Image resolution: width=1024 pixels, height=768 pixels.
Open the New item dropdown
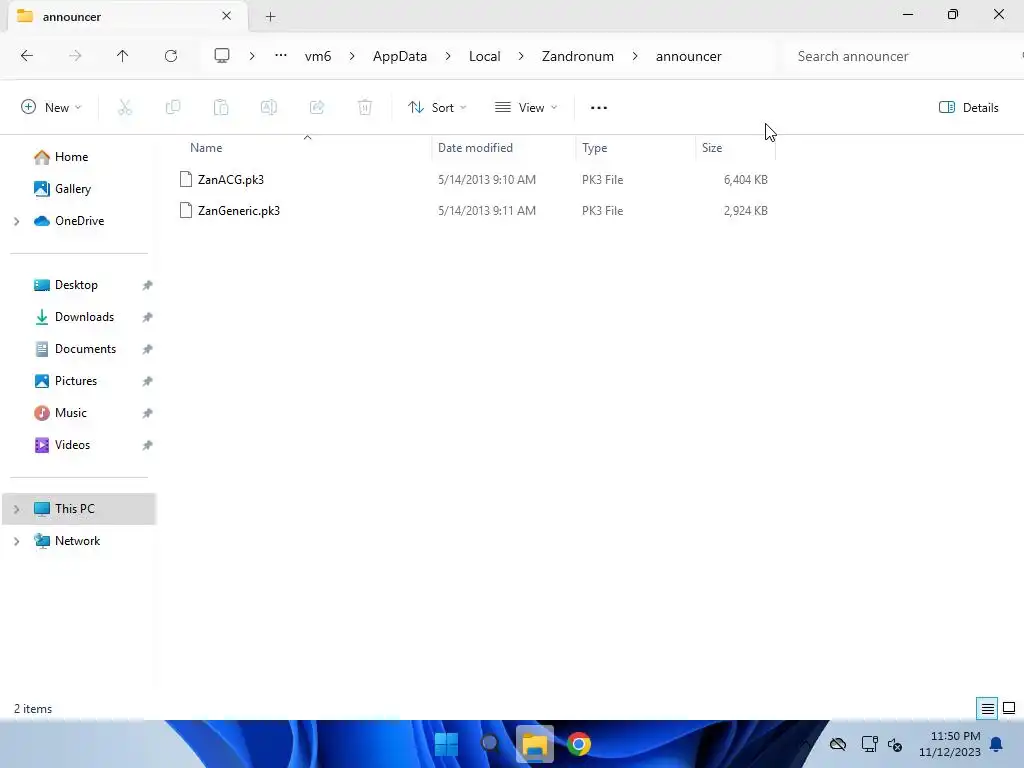coord(51,108)
